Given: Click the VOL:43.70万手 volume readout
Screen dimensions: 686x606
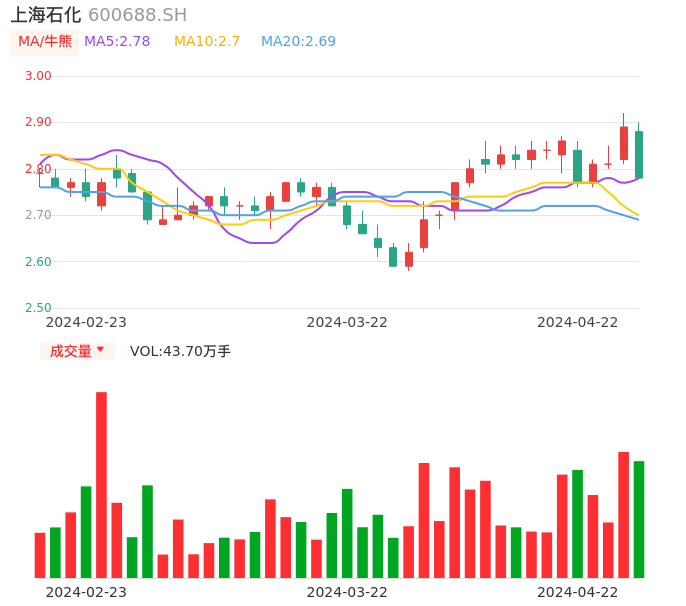Looking at the screenshot, I should point(180,351).
